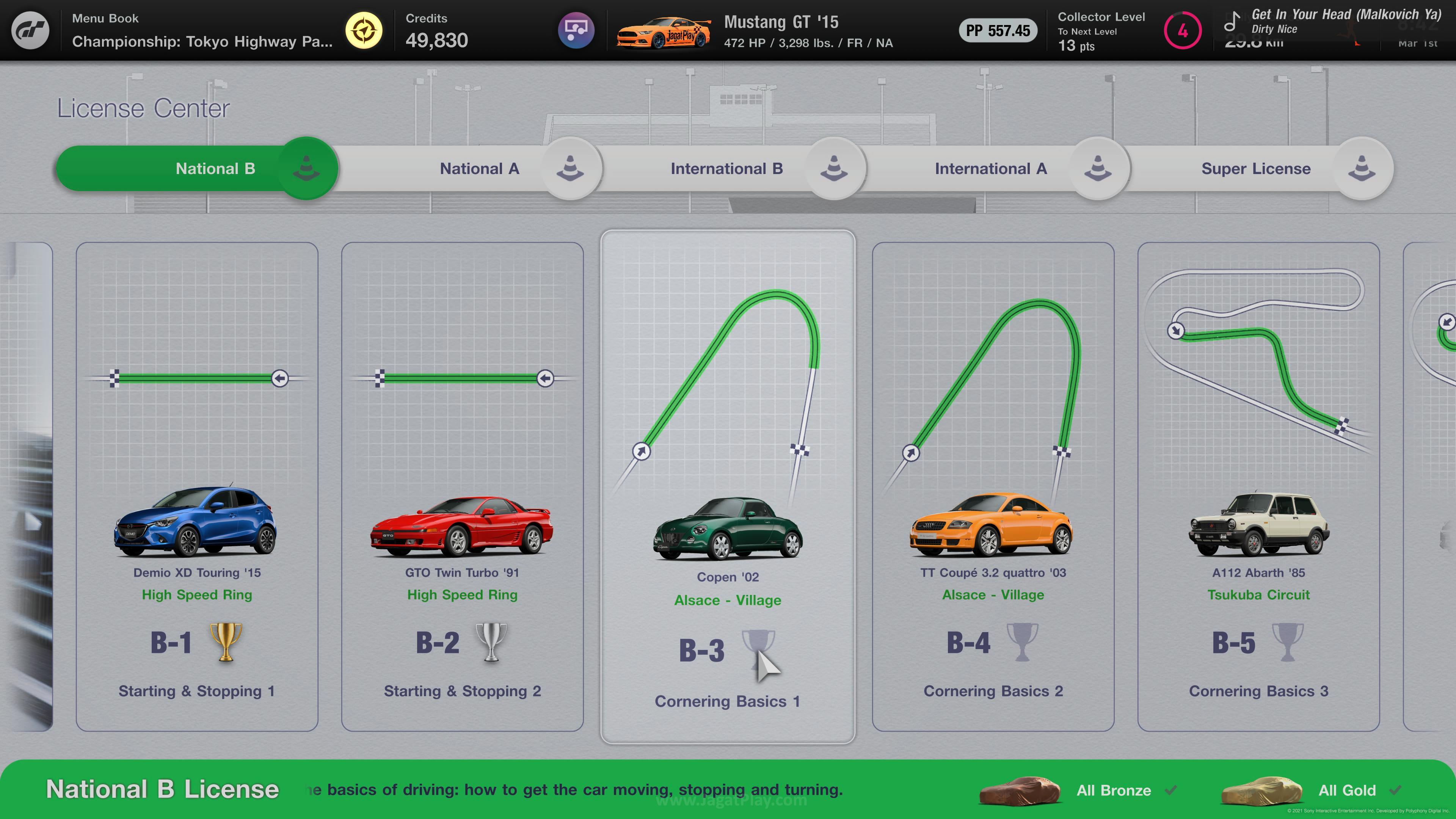
Task: Select the green Copen '02 car
Action: pos(728,529)
